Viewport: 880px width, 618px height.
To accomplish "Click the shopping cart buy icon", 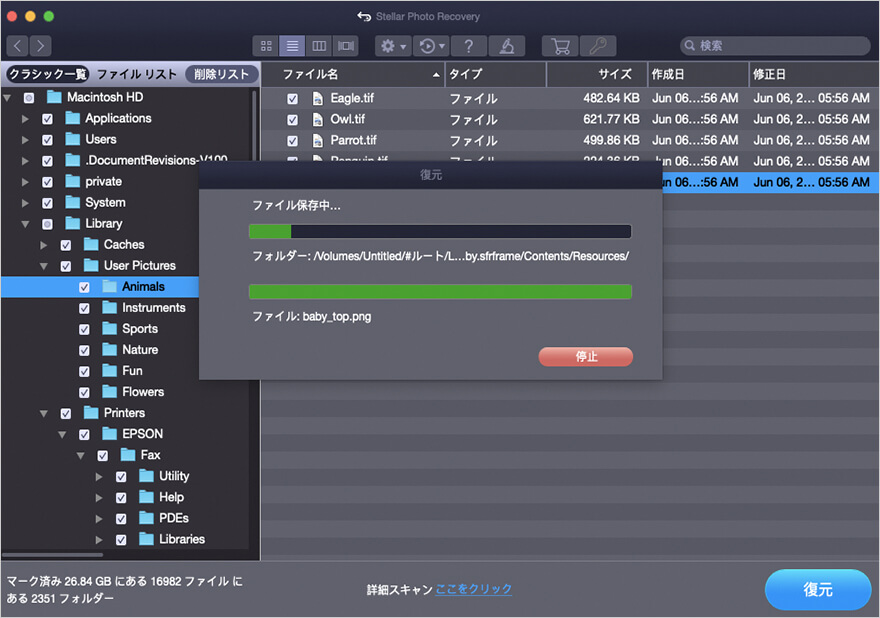I will pyautogui.click(x=560, y=46).
